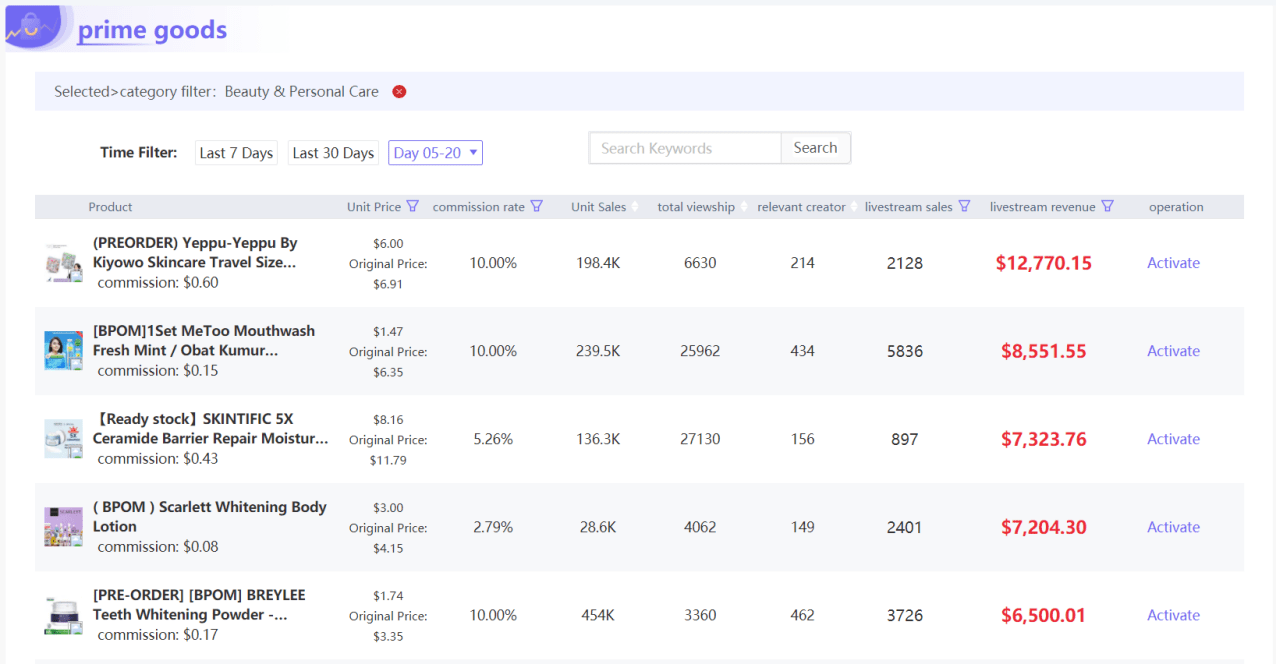The width and height of the screenshot is (1276, 664).
Task: Activate the Scarlett Whitening Body Lotion
Action: [x=1173, y=527]
